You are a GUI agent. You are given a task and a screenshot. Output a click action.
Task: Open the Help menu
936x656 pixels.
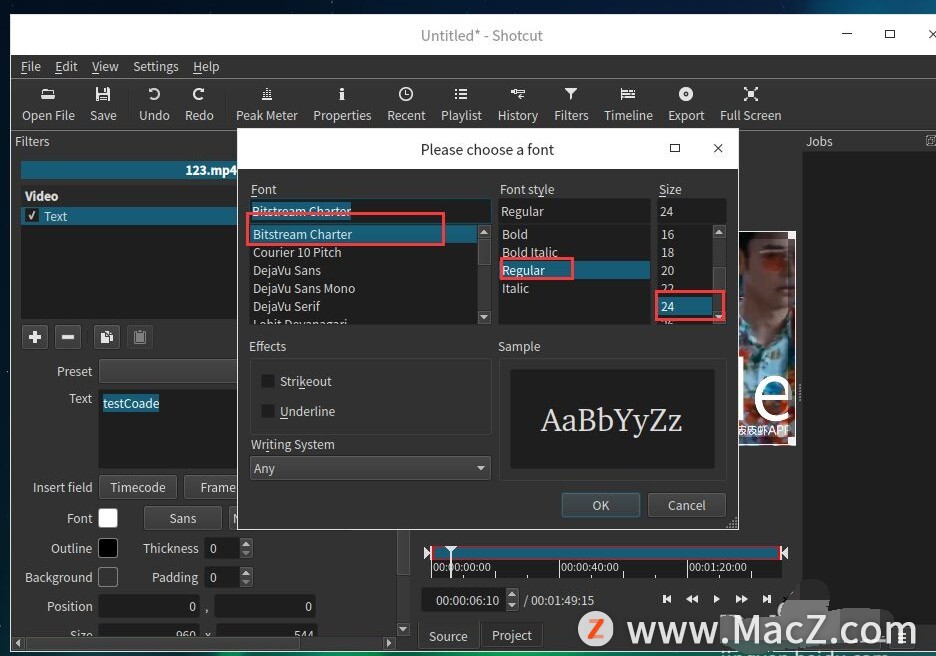206,67
